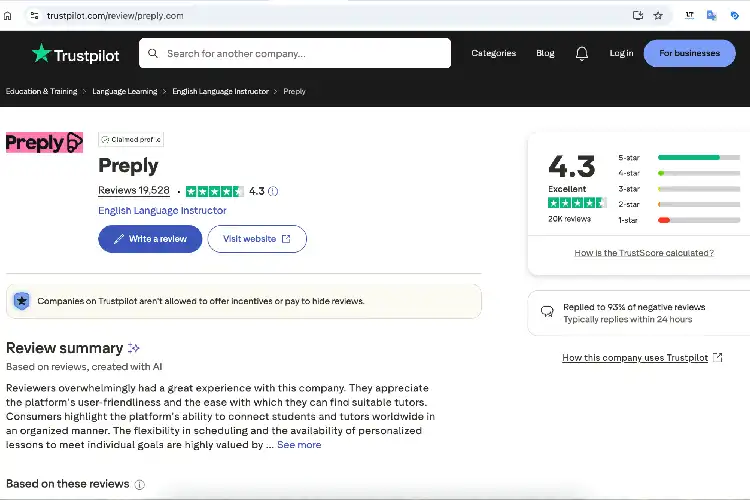The height and width of the screenshot is (500, 750).
Task: Click the Search for another company field
Action: [295, 53]
